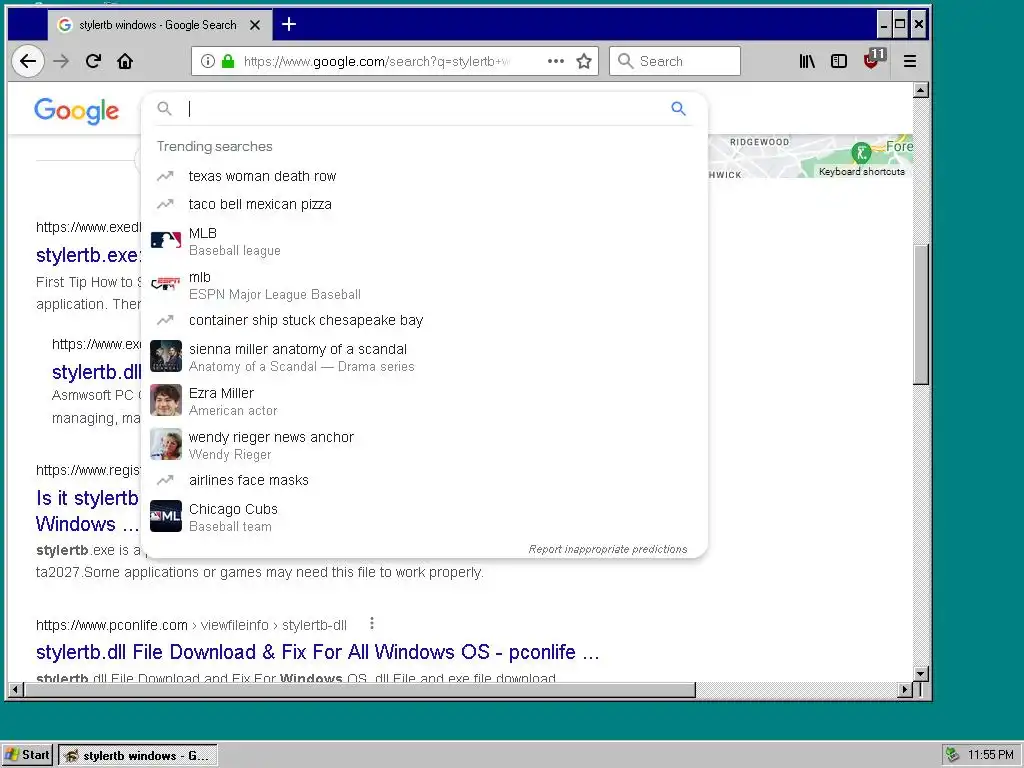Select Chicago Cubs Baseball team suggestion

(424, 517)
